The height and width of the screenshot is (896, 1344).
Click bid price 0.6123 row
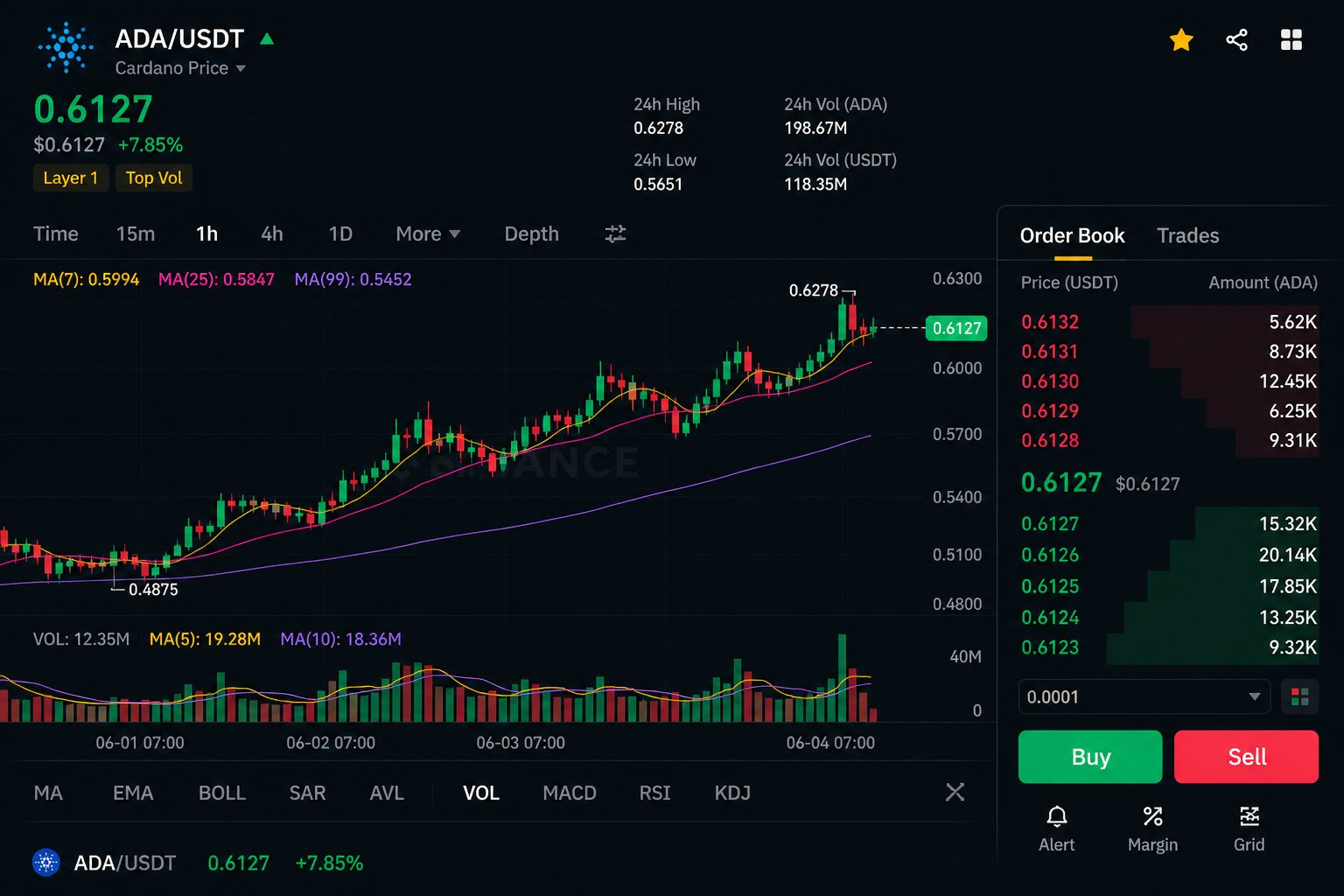point(1169,647)
